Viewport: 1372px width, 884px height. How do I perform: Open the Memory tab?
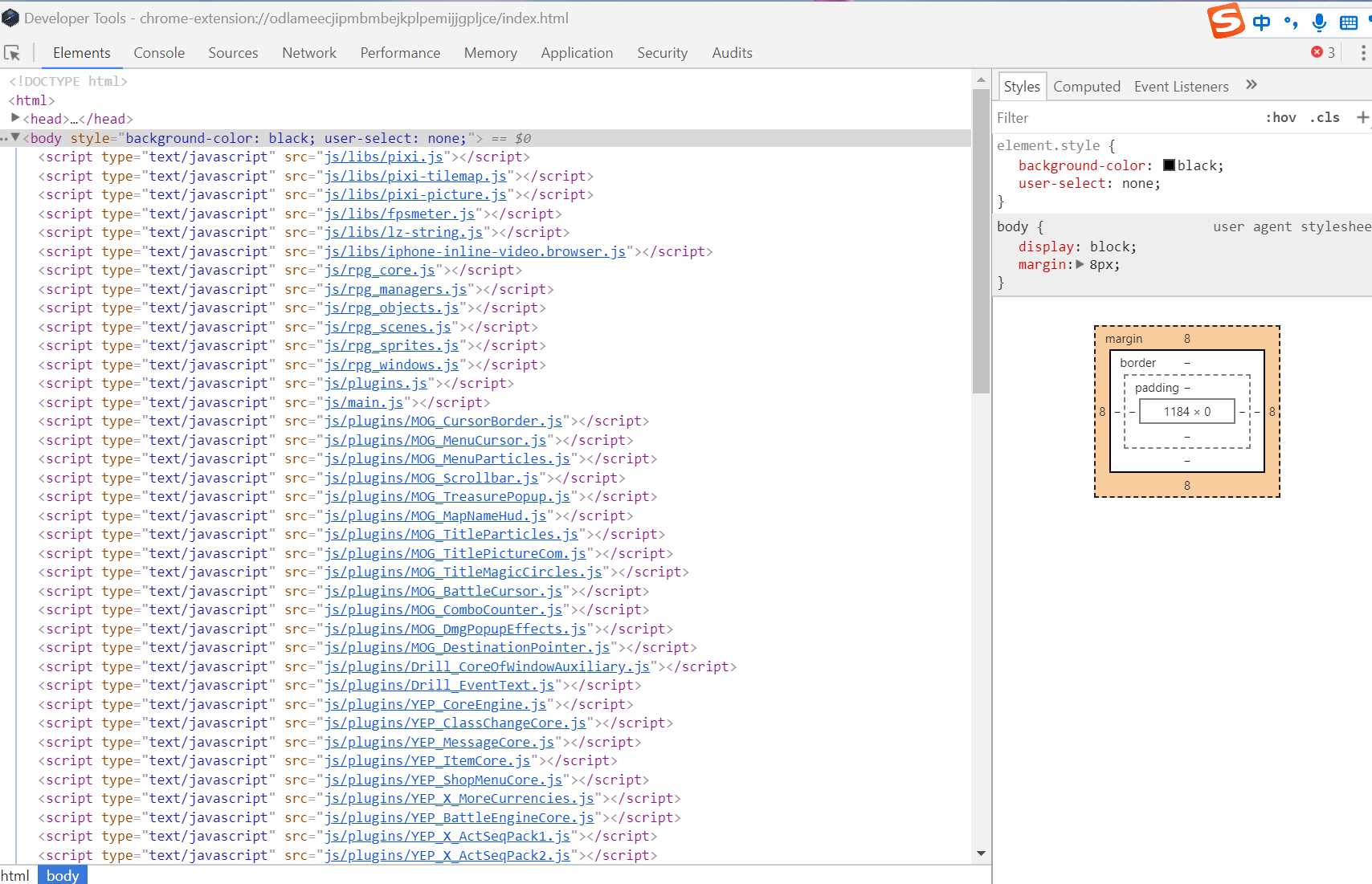tap(490, 53)
